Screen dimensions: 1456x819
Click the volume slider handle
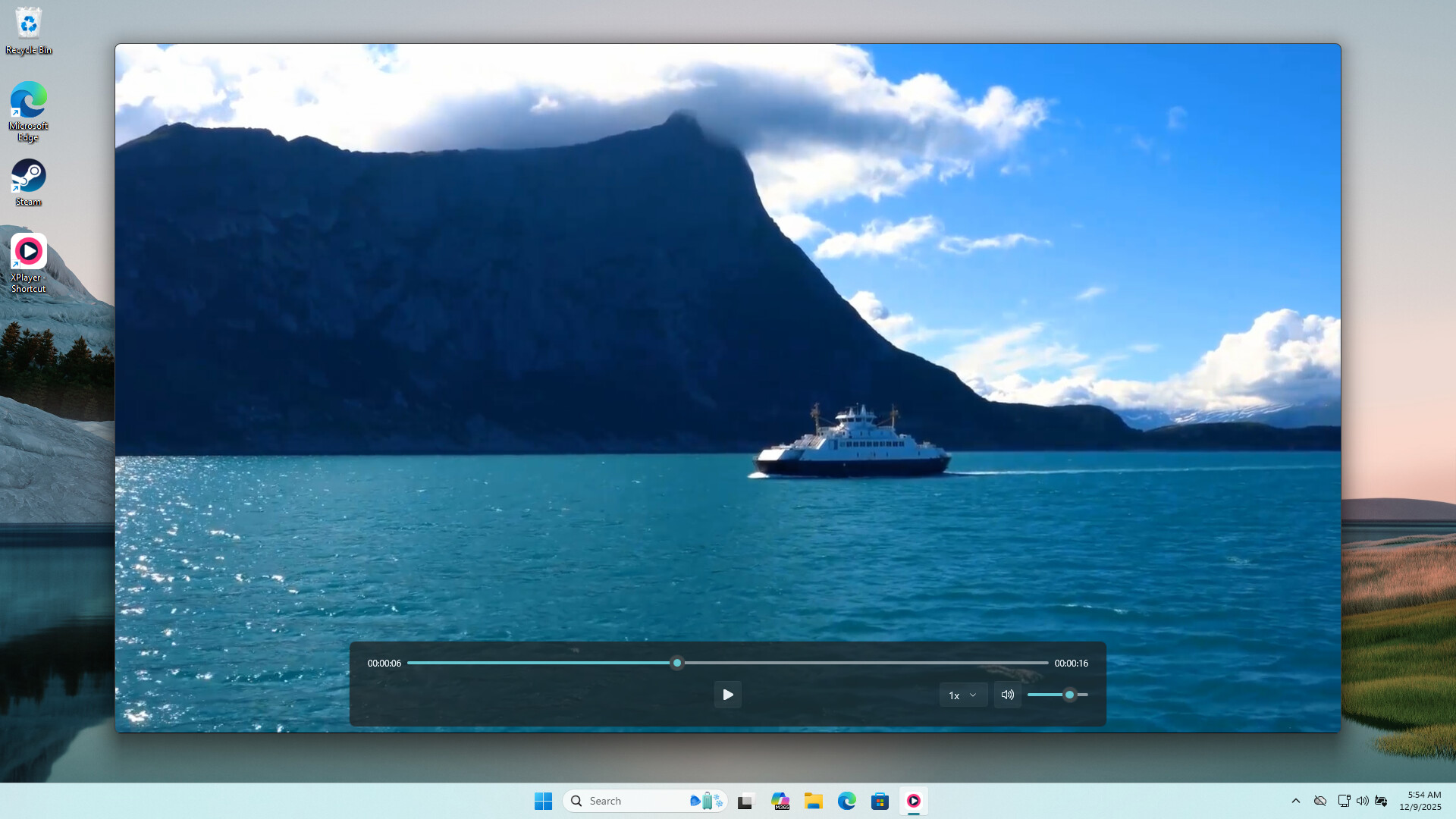(1069, 695)
